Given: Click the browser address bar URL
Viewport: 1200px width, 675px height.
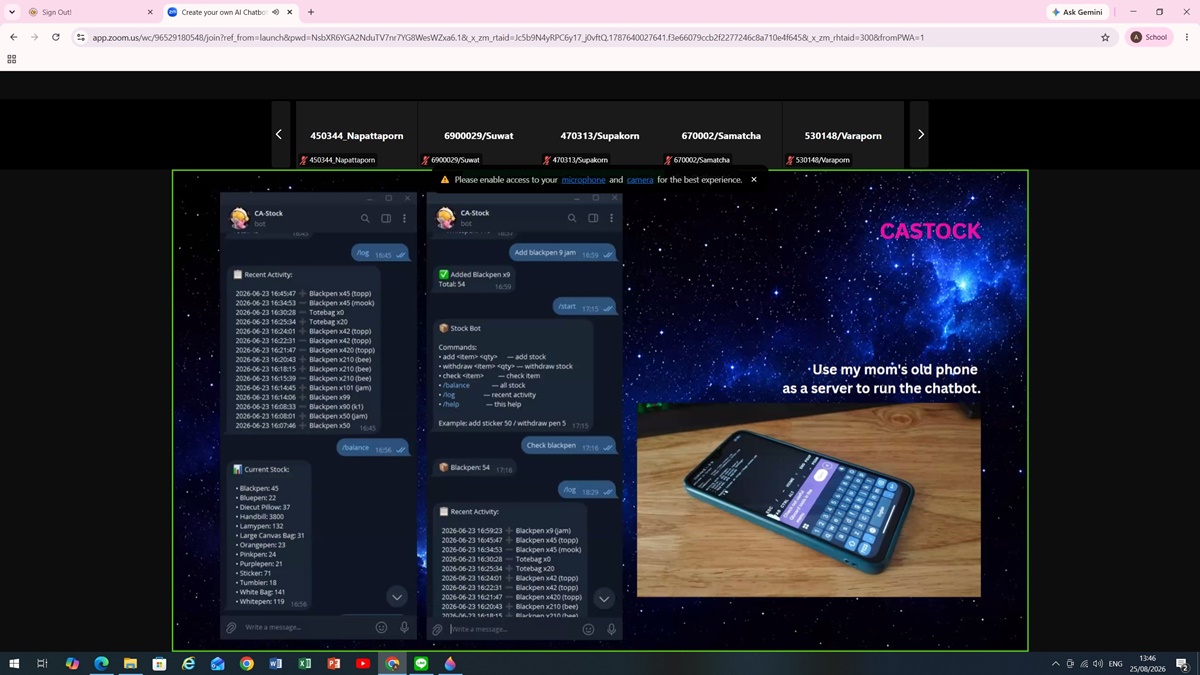Looking at the screenshot, I should 508,37.
